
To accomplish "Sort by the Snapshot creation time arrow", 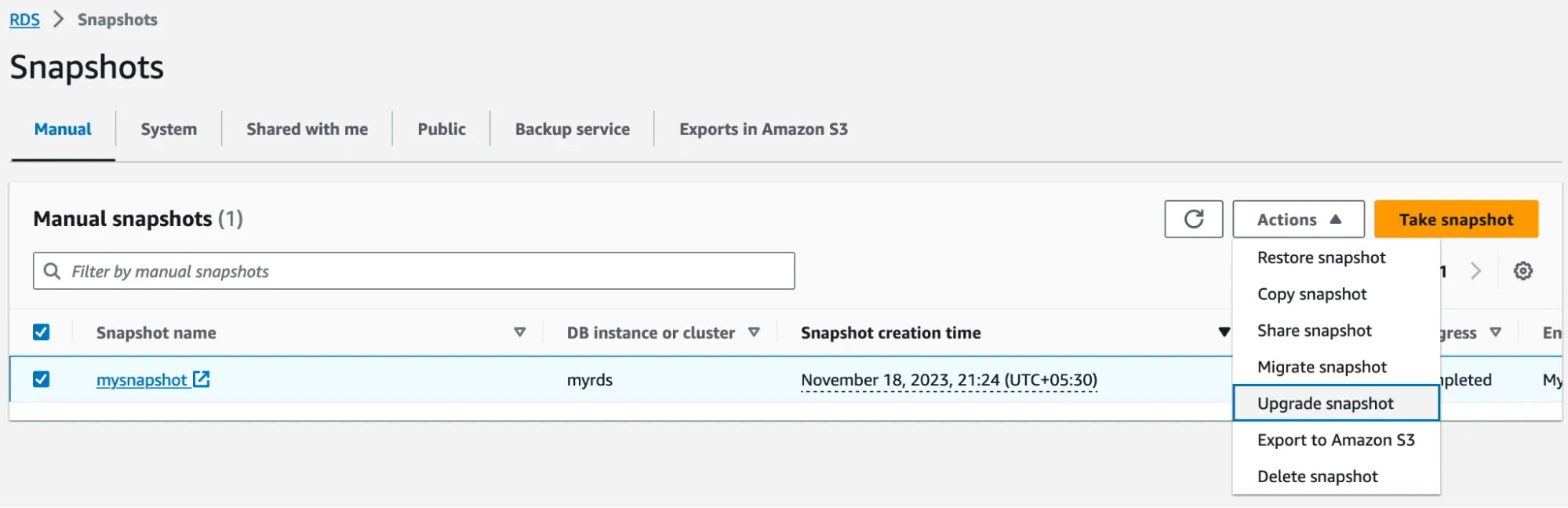I will coord(1223,332).
